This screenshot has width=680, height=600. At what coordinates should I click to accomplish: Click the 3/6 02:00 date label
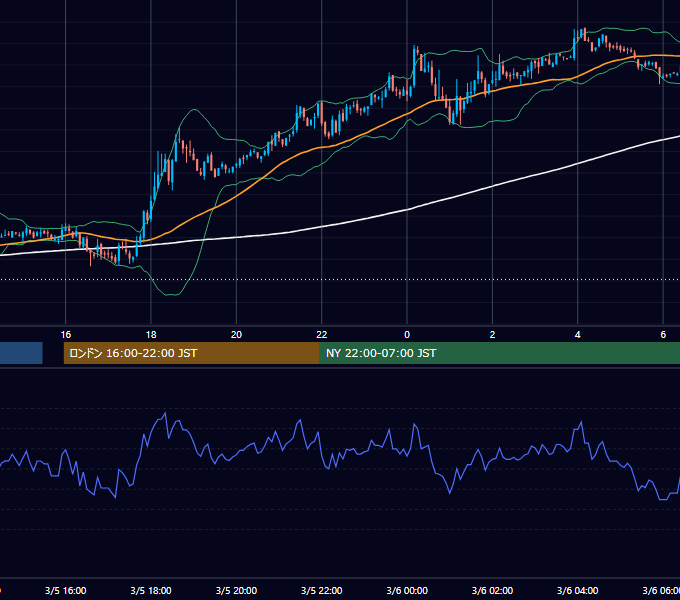pos(492,590)
